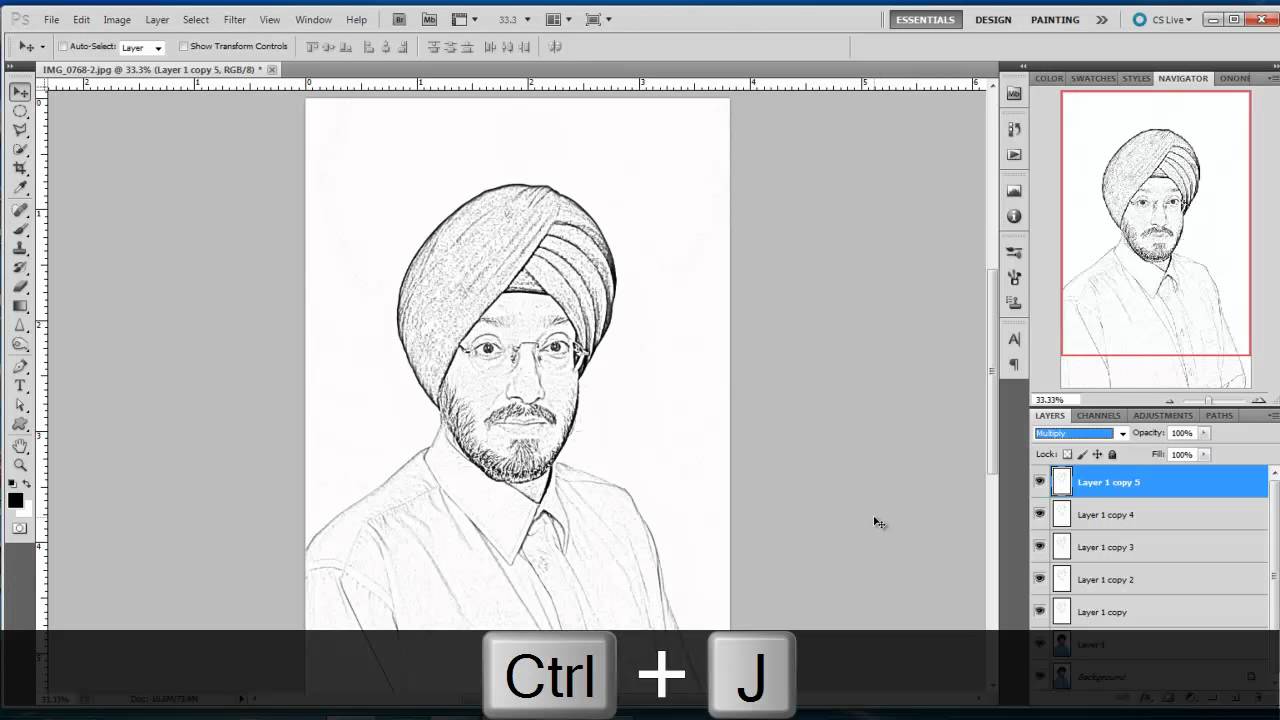This screenshot has height=720, width=1280.
Task: Open the Layer menu
Action: tap(157, 19)
